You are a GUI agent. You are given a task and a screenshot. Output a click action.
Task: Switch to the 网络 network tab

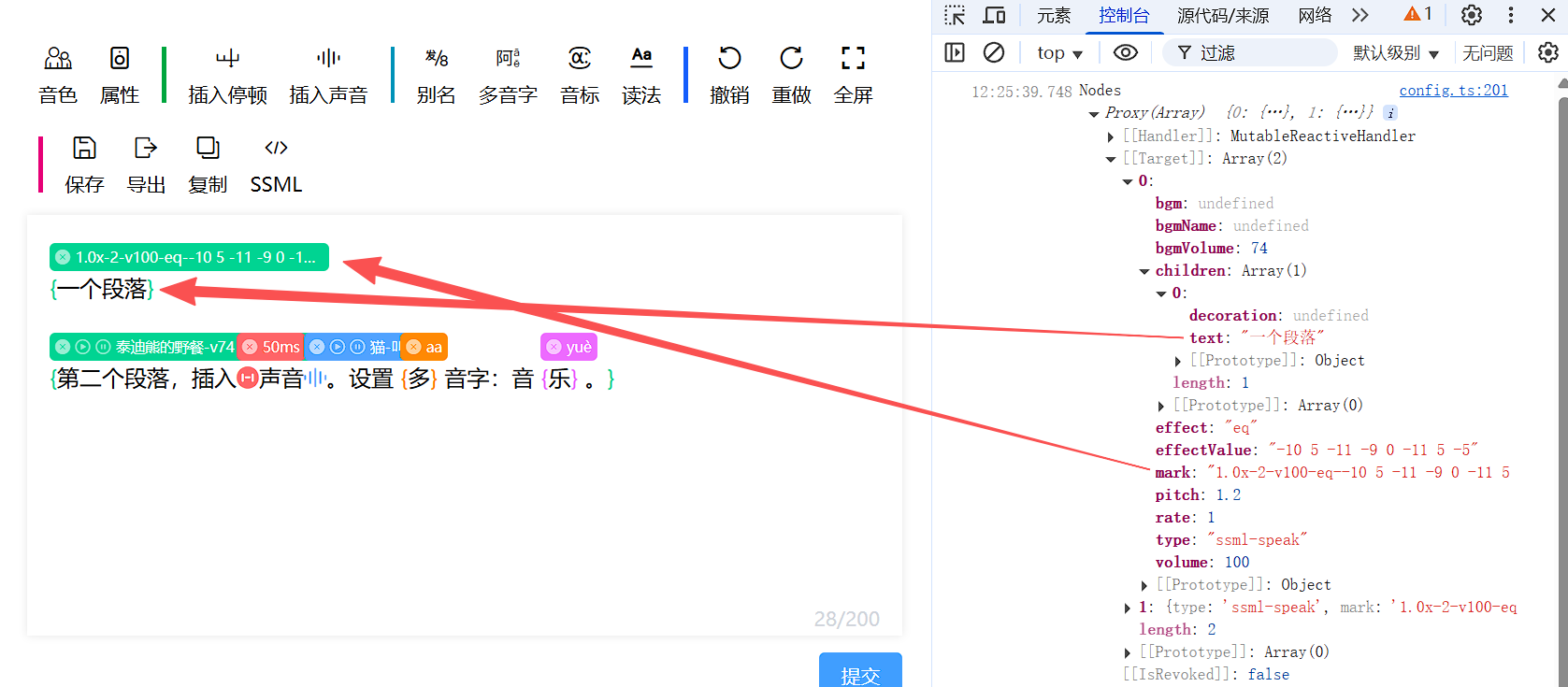1315,15
